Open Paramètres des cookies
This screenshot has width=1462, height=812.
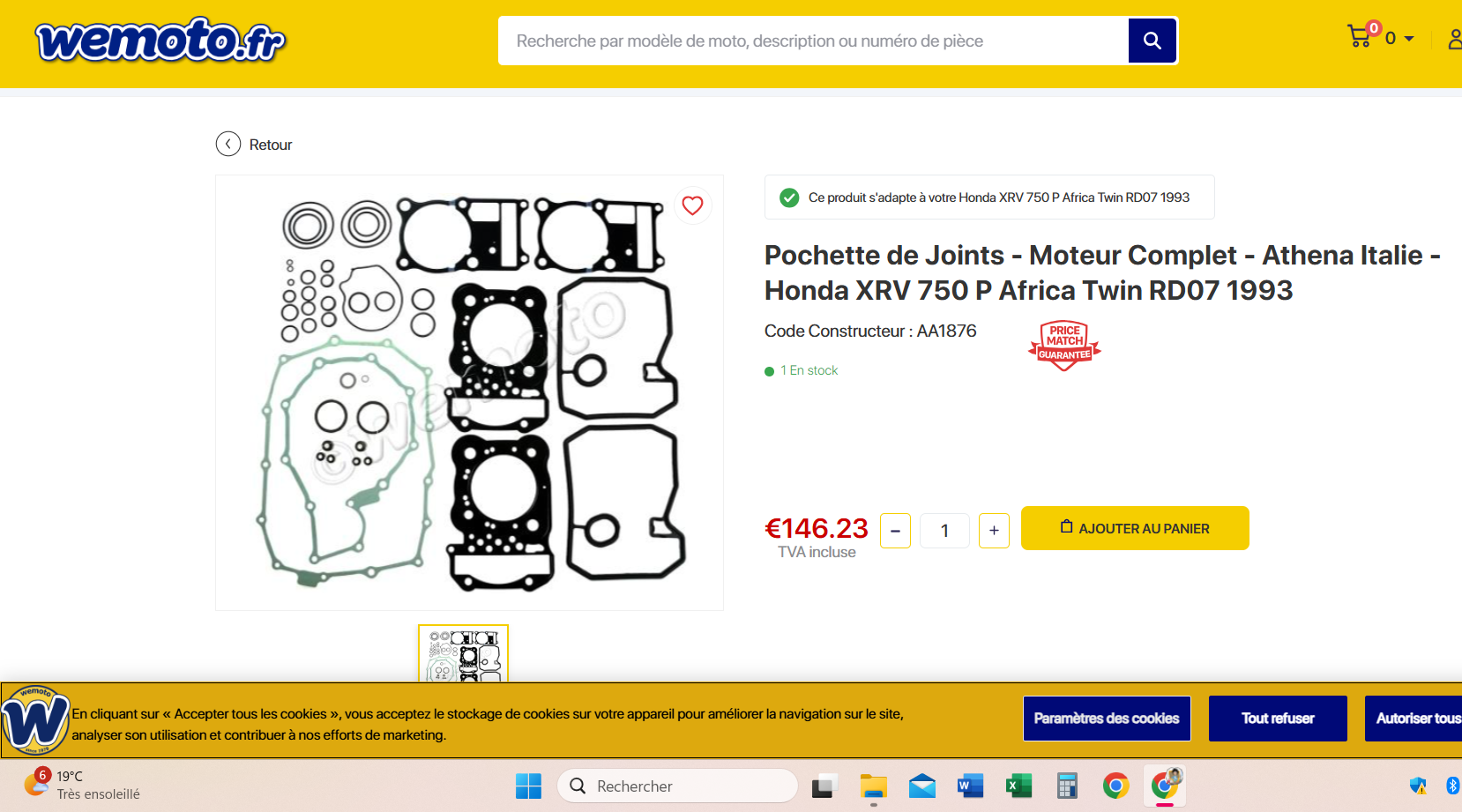point(1107,719)
